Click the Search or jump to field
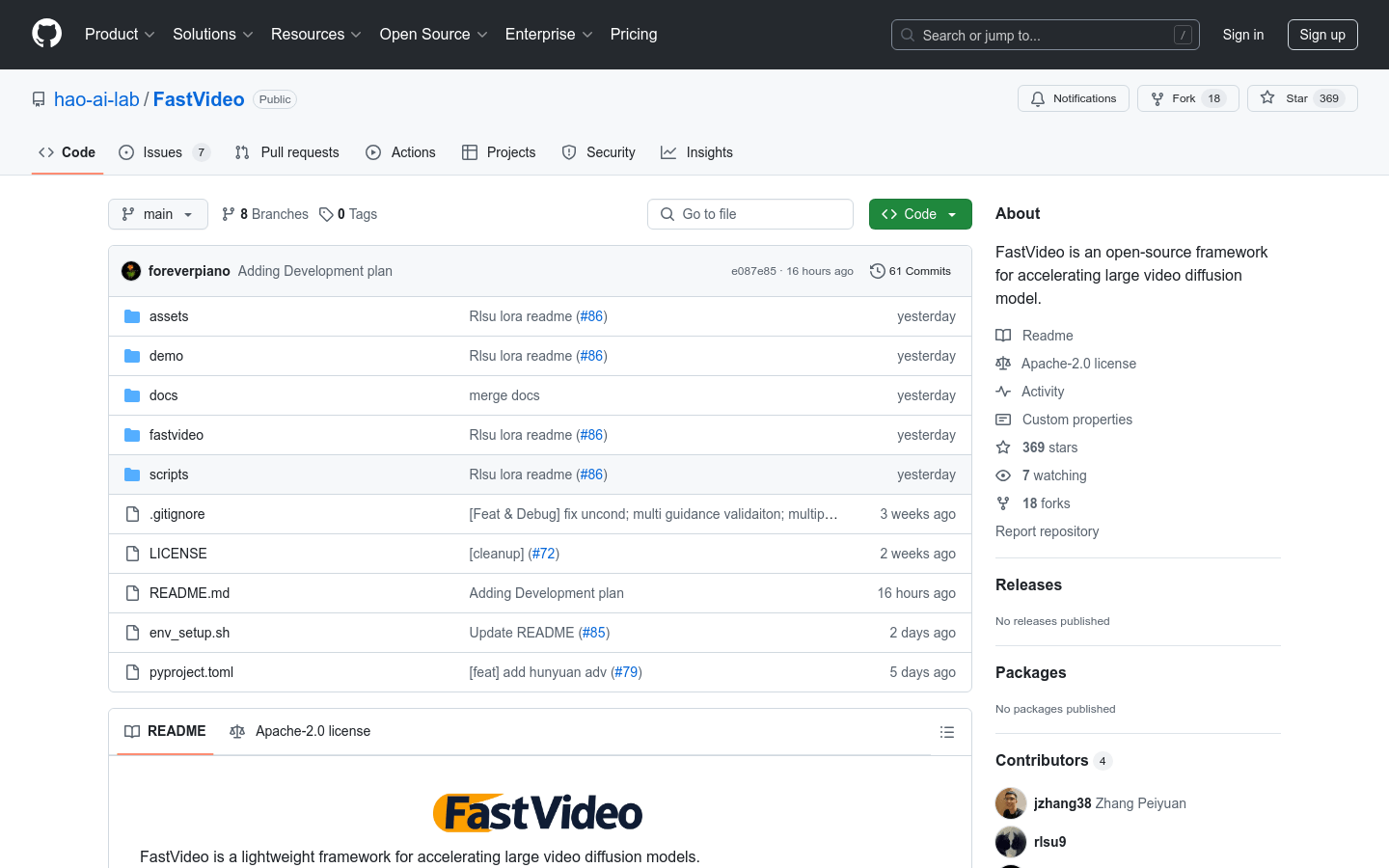Screen dimensions: 1389x868 click(x=1046, y=35)
